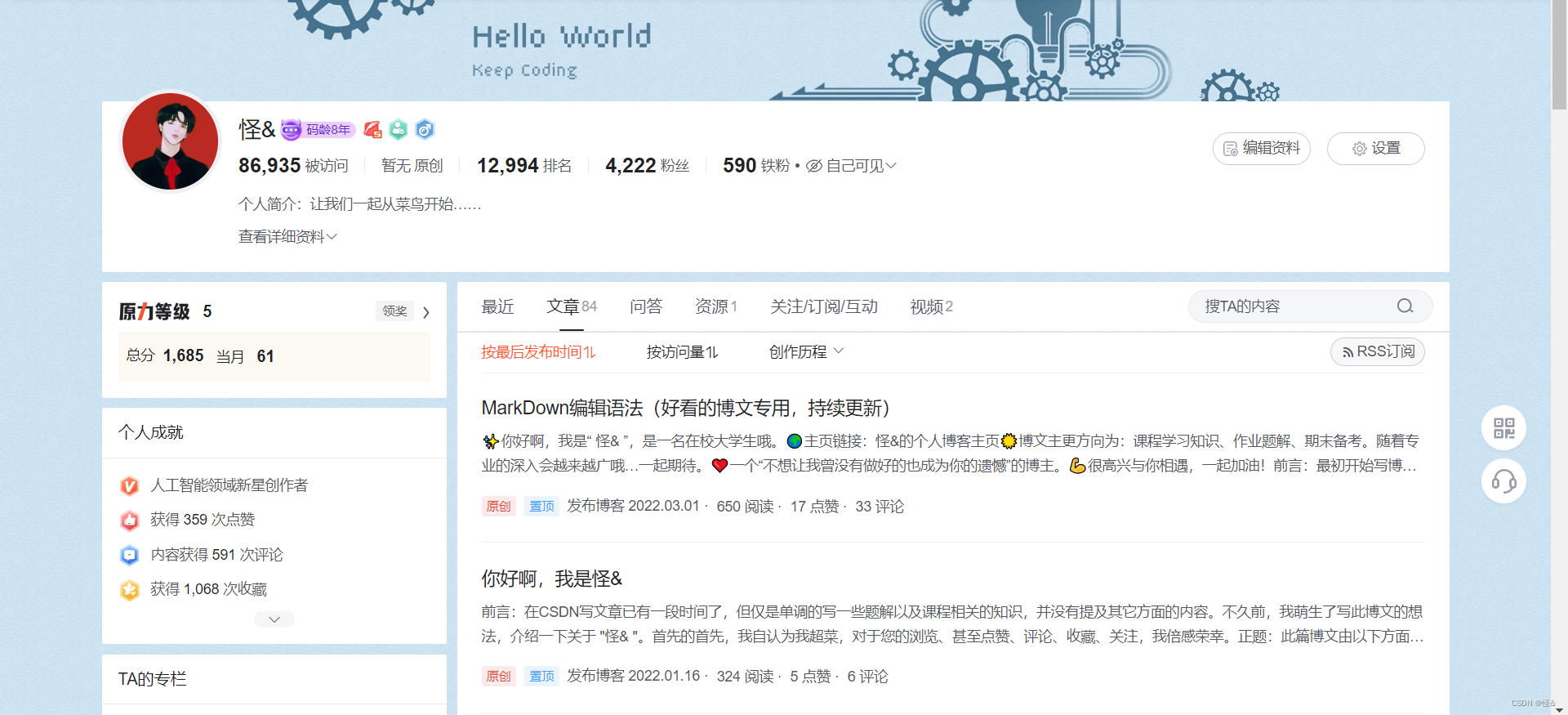Image resolution: width=1568 pixels, height=715 pixels.
Task: Open the customer service headset button
Action: [x=1504, y=481]
